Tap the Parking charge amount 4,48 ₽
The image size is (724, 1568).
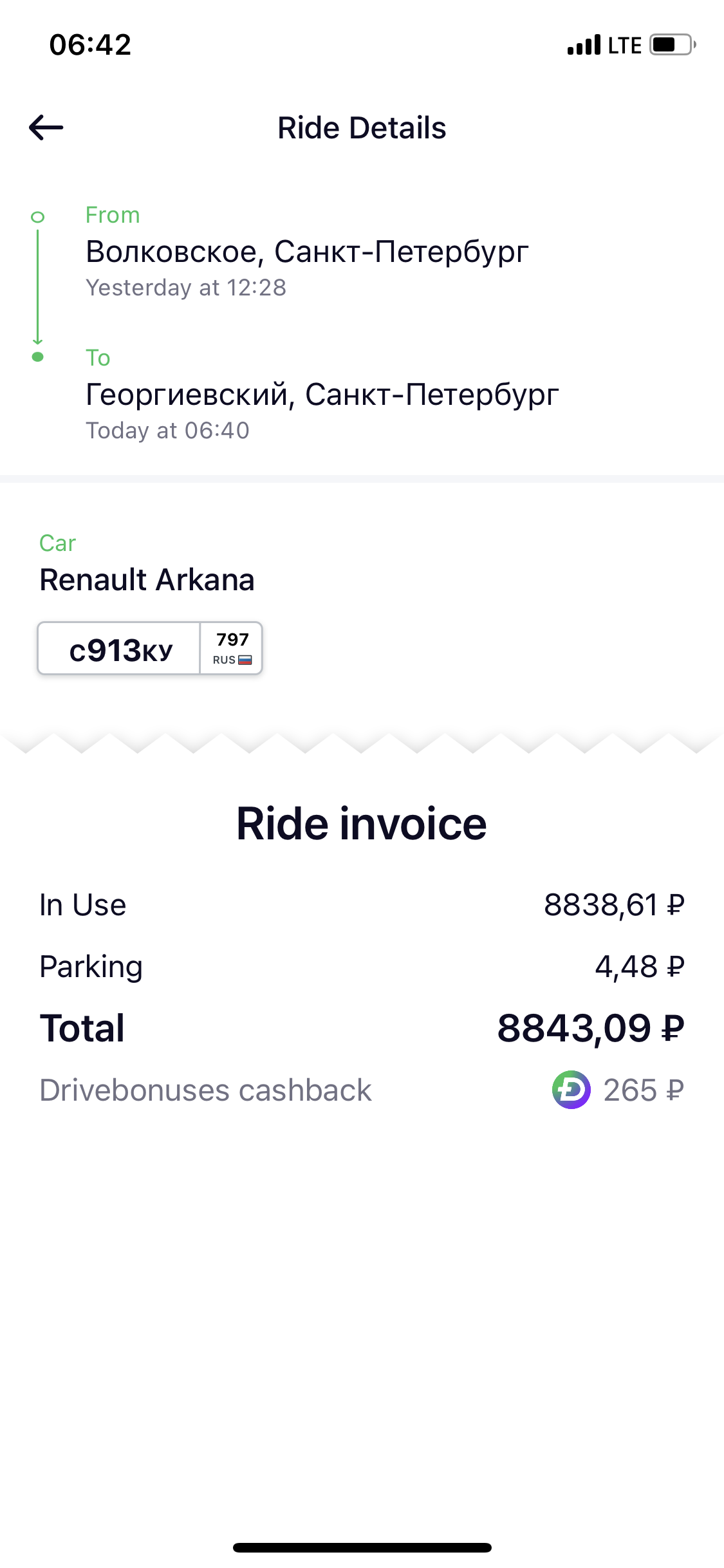pyautogui.click(x=639, y=966)
